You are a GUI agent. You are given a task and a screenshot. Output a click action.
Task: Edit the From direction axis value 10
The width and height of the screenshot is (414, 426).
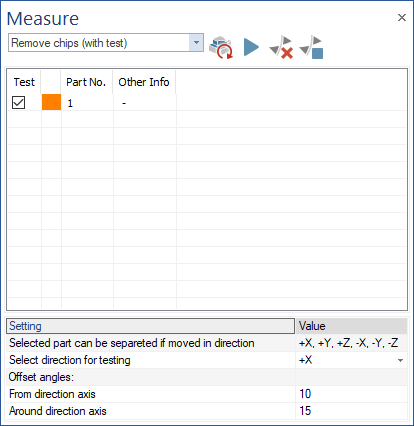(x=351, y=394)
